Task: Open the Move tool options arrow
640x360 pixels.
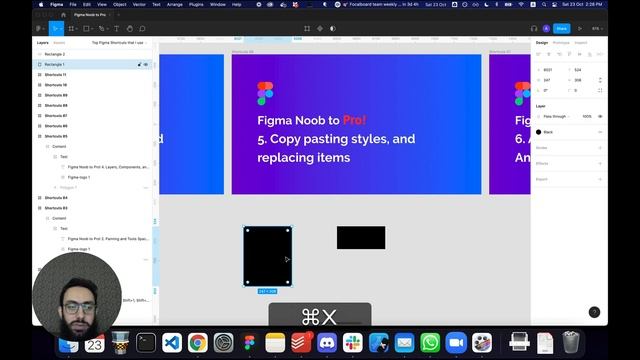Action: click(x=61, y=29)
